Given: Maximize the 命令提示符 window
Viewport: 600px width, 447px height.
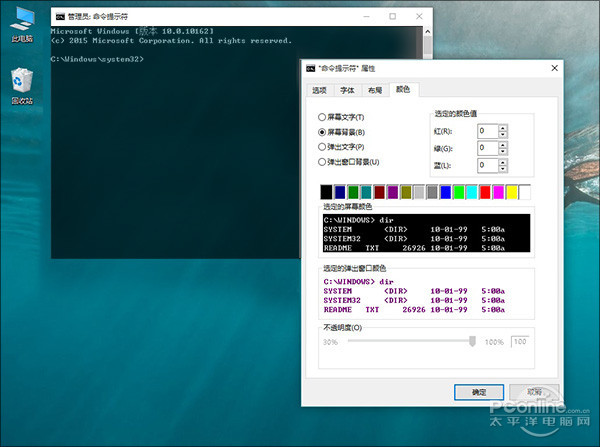Looking at the screenshot, I should pyautogui.click(x=393, y=16).
